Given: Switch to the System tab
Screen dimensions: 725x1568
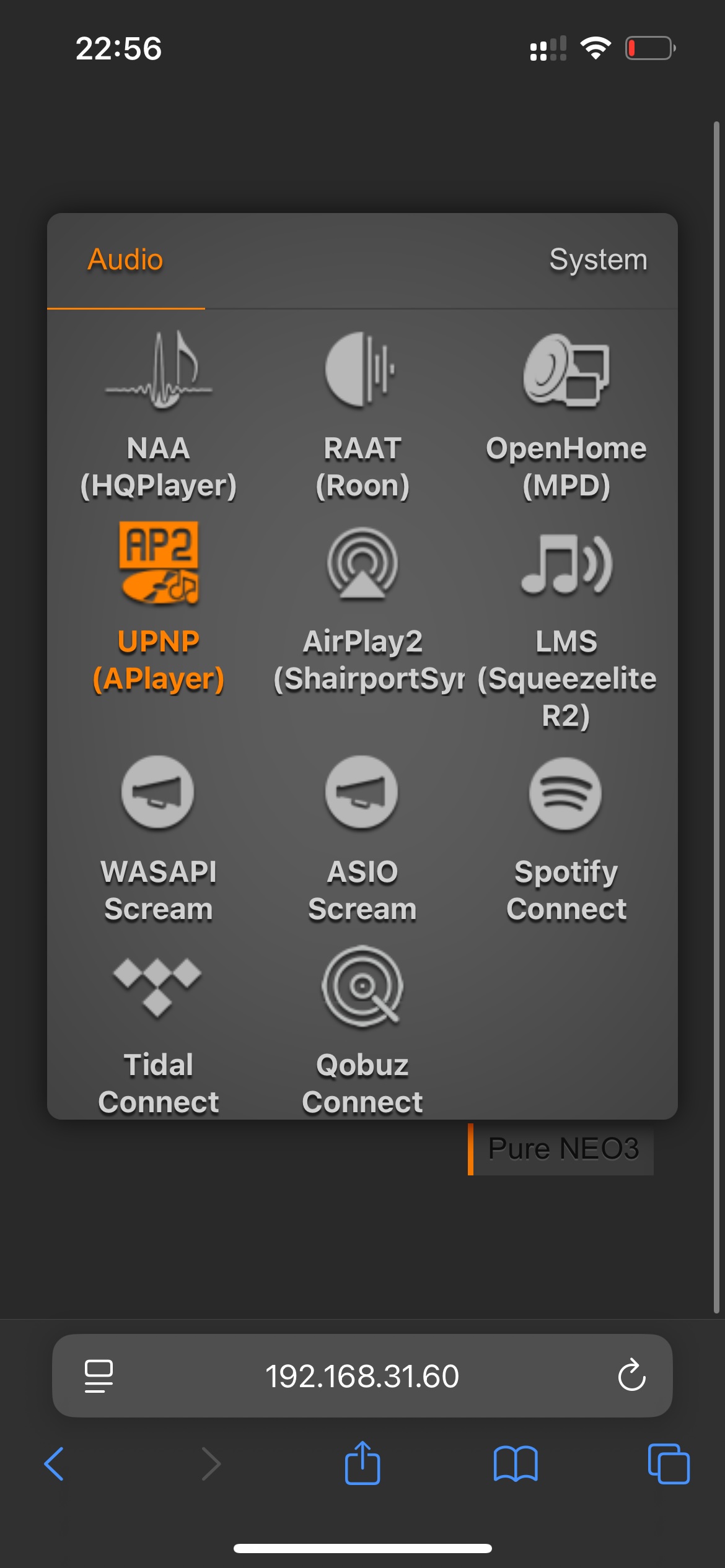Looking at the screenshot, I should pyautogui.click(x=598, y=259).
